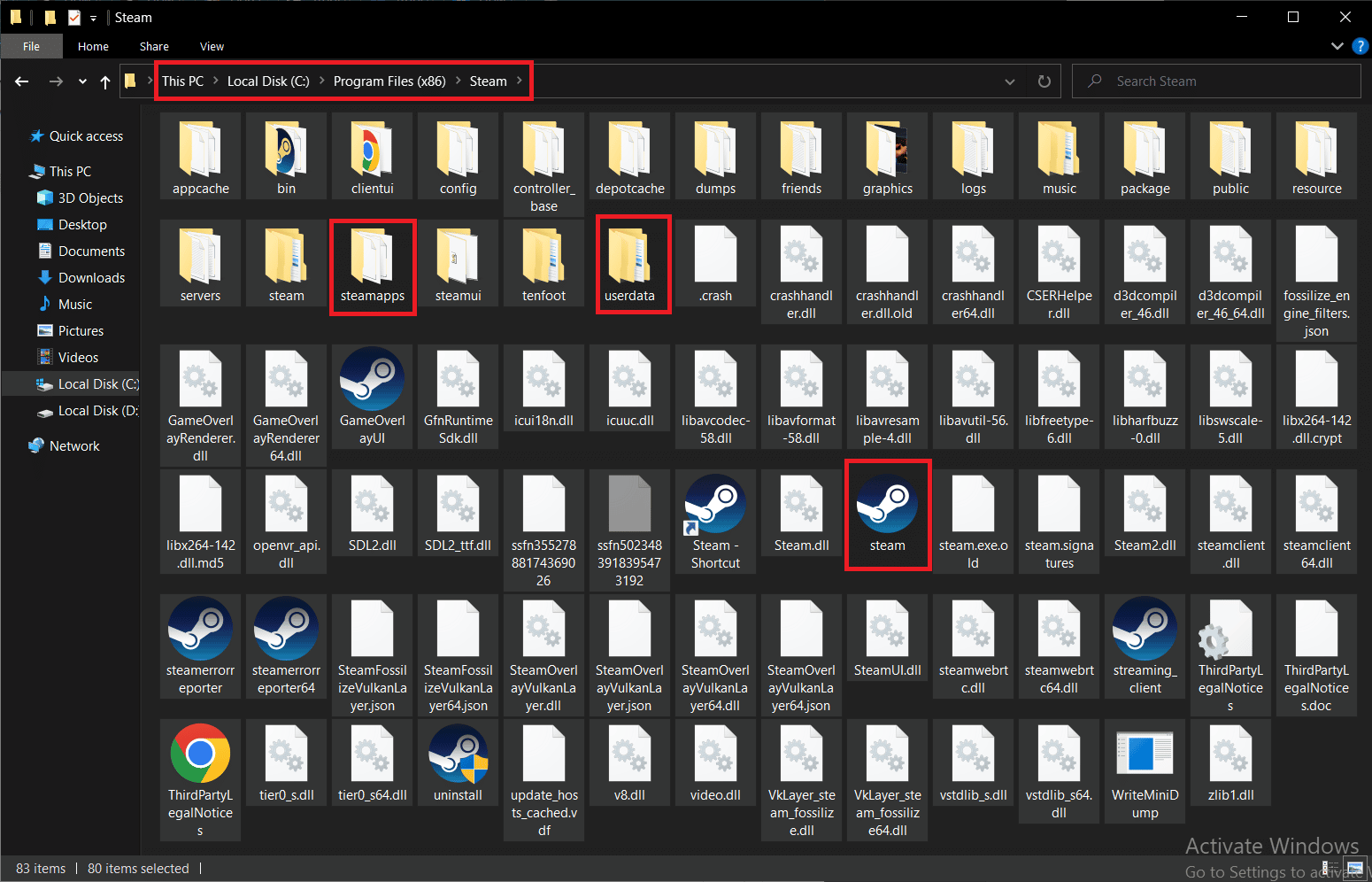The height and width of the screenshot is (882, 1372).
Task: Click inside the Search Steam box
Action: click(1217, 81)
